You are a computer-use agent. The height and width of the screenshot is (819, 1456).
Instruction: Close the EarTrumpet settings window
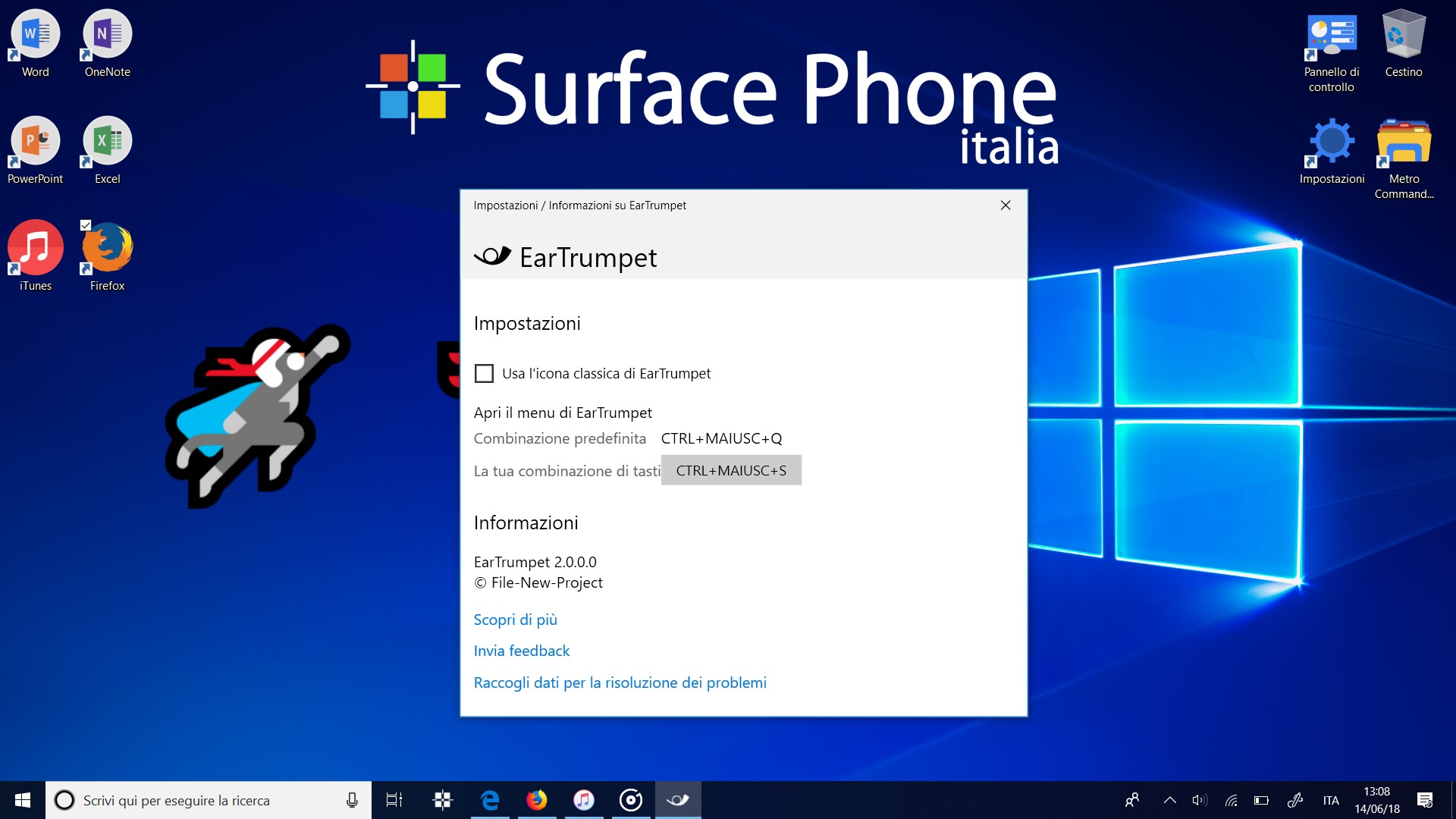point(1006,206)
